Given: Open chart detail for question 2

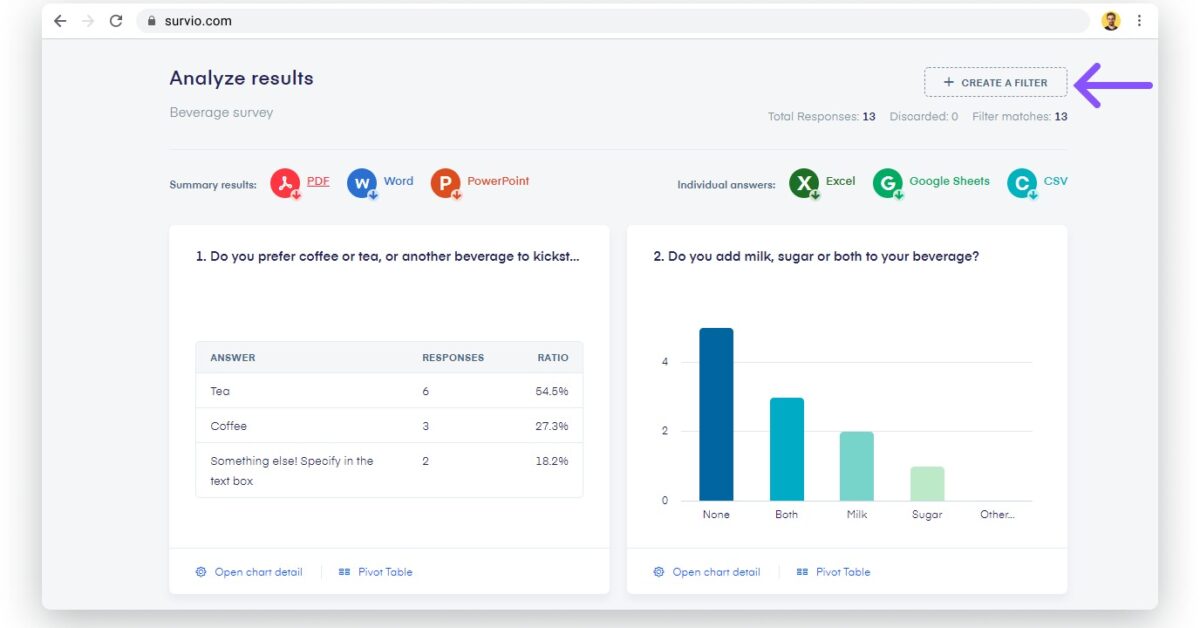Looking at the screenshot, I should point(707,572).
